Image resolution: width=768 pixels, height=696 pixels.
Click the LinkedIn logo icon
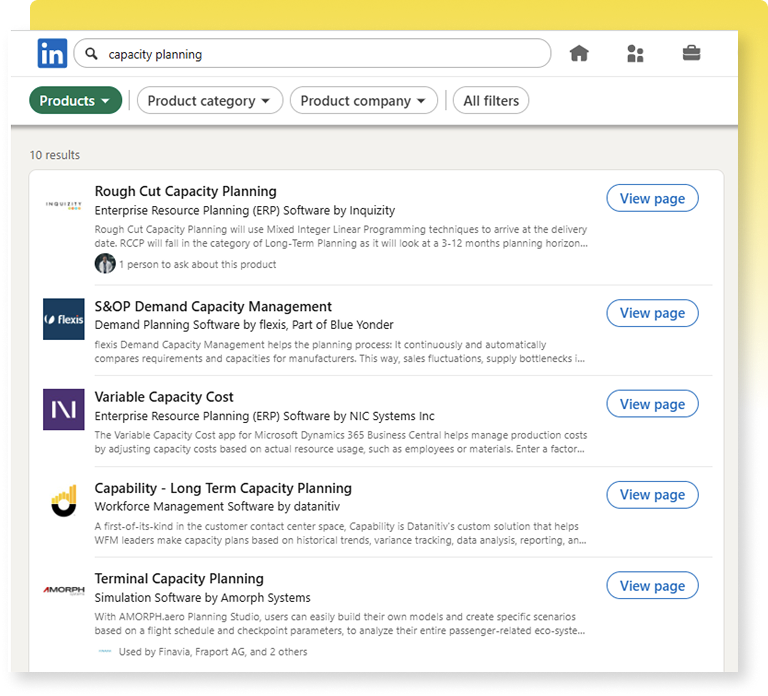pyautogui.click(x=52, y=53)
